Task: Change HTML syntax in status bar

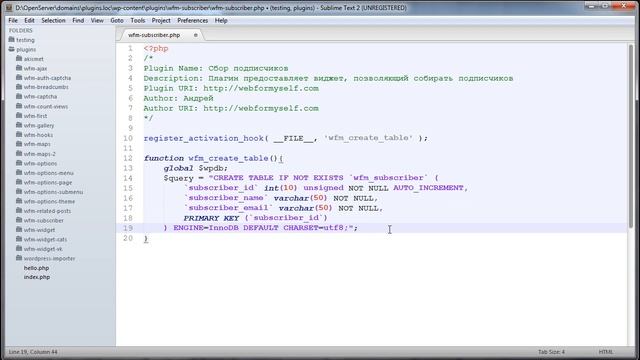Action: pyautogui.click(x=606, y=352)
